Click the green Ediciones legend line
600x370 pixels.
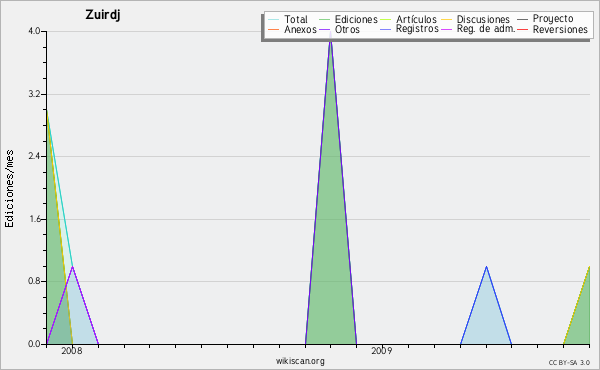(324, 19)
